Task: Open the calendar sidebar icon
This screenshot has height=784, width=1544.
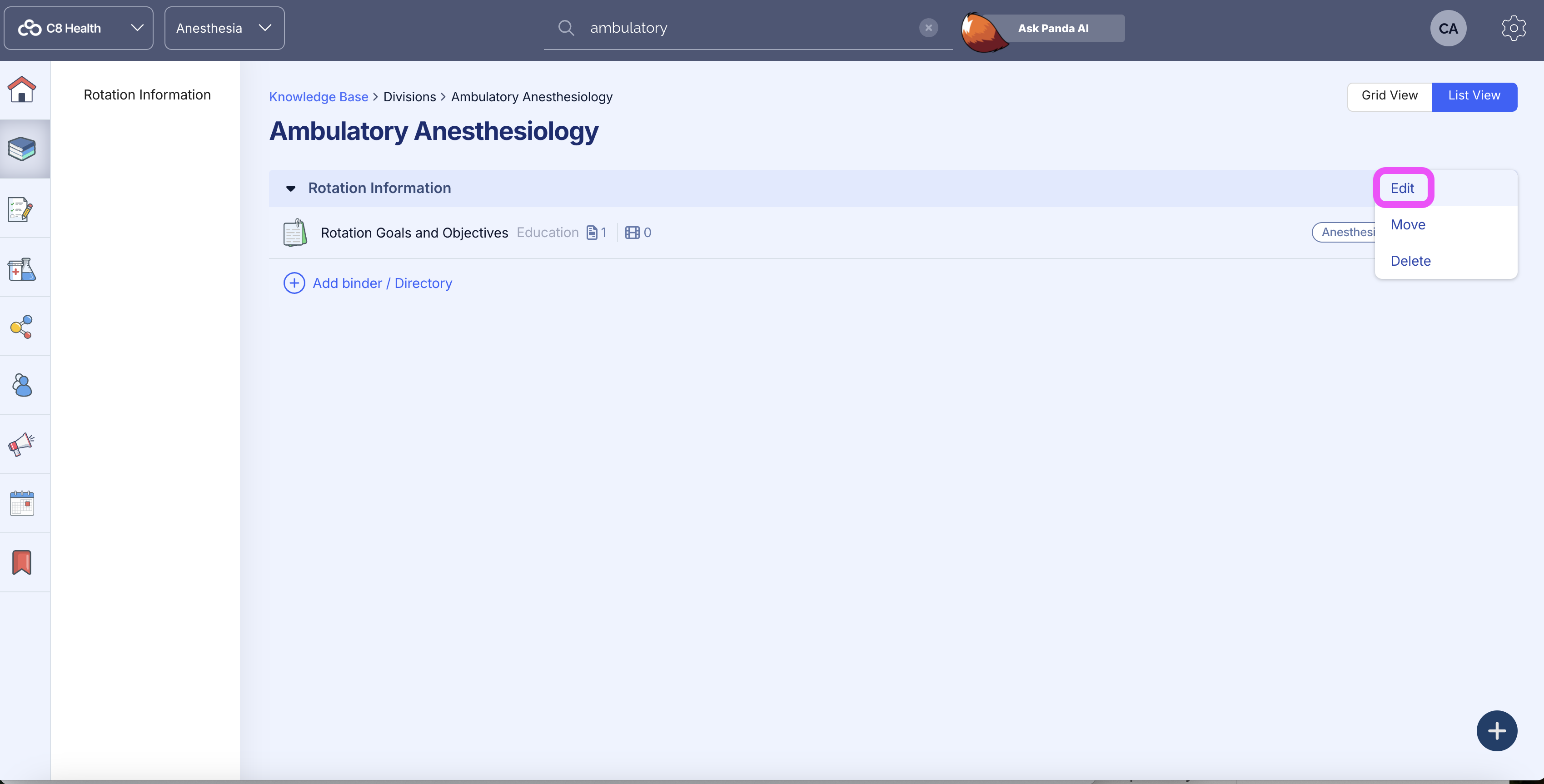Action: pos(22,503)
